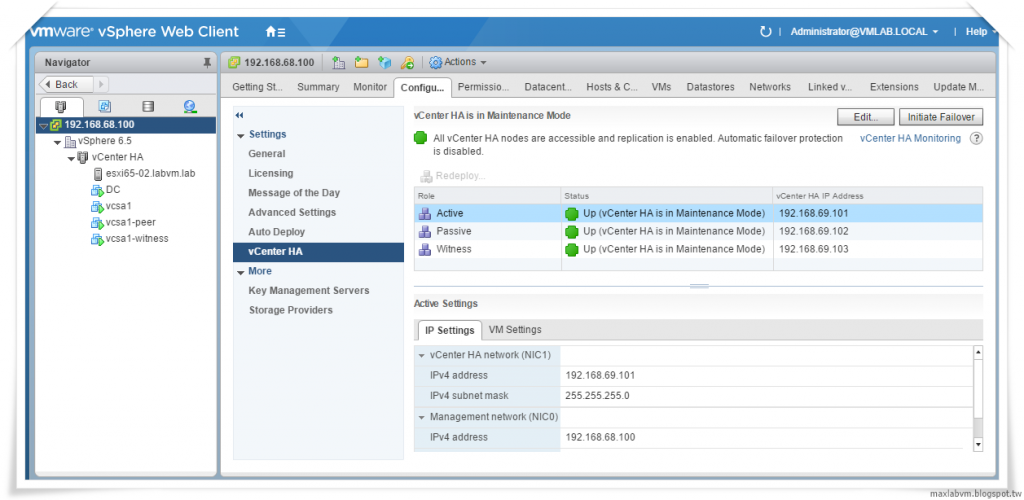This screenshot has height=500, width=1024.
Task: Open the vCenter HA Monitoring link
Action: click(910, 138)
